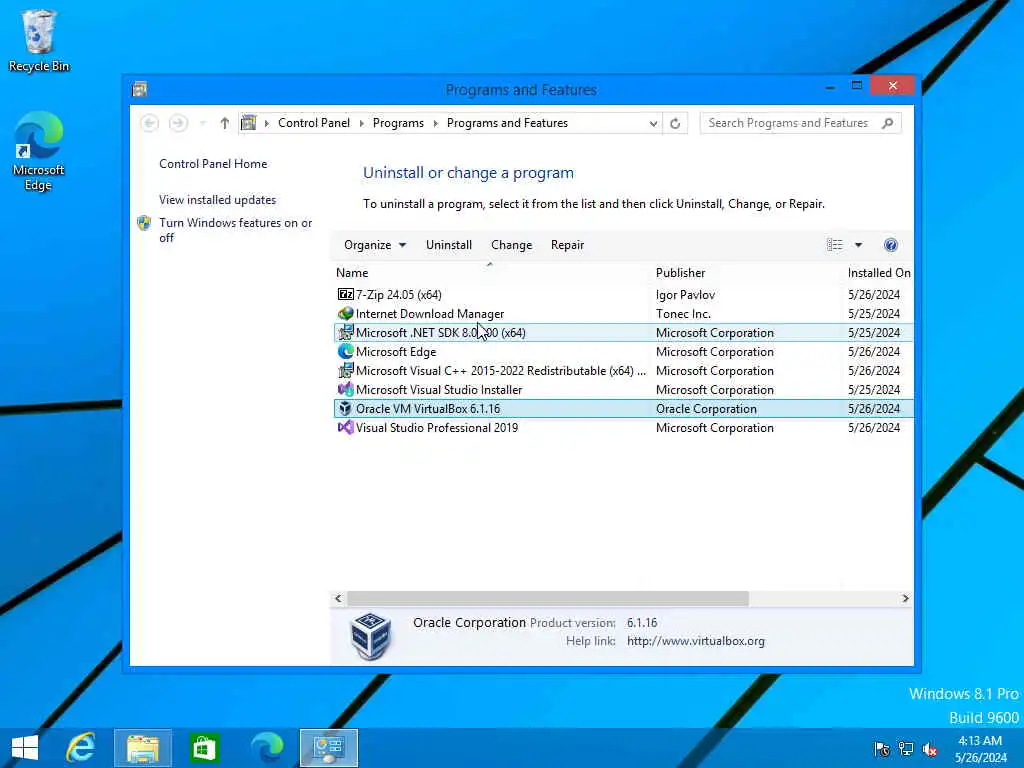Open the help question mark icon
This screenshot has width=1024, height=768.
pyautogui.click(x=890, y=245)
